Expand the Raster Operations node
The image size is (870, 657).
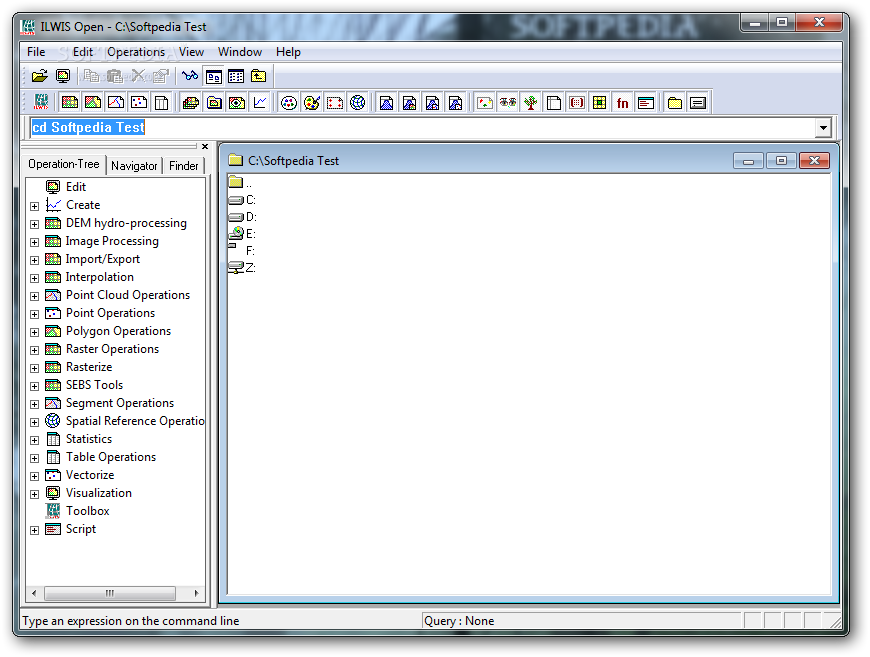34,350
